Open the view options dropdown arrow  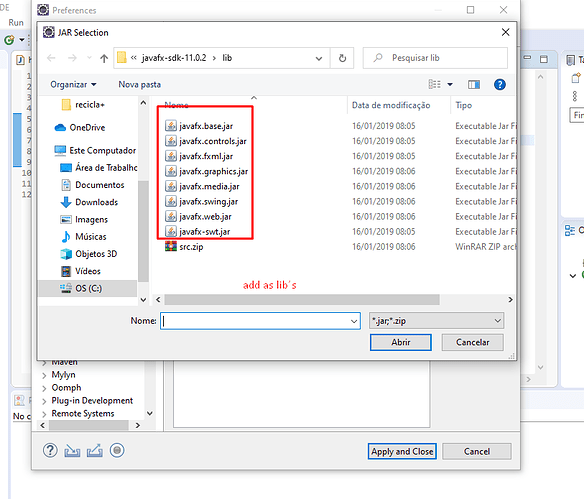[450, 85]
